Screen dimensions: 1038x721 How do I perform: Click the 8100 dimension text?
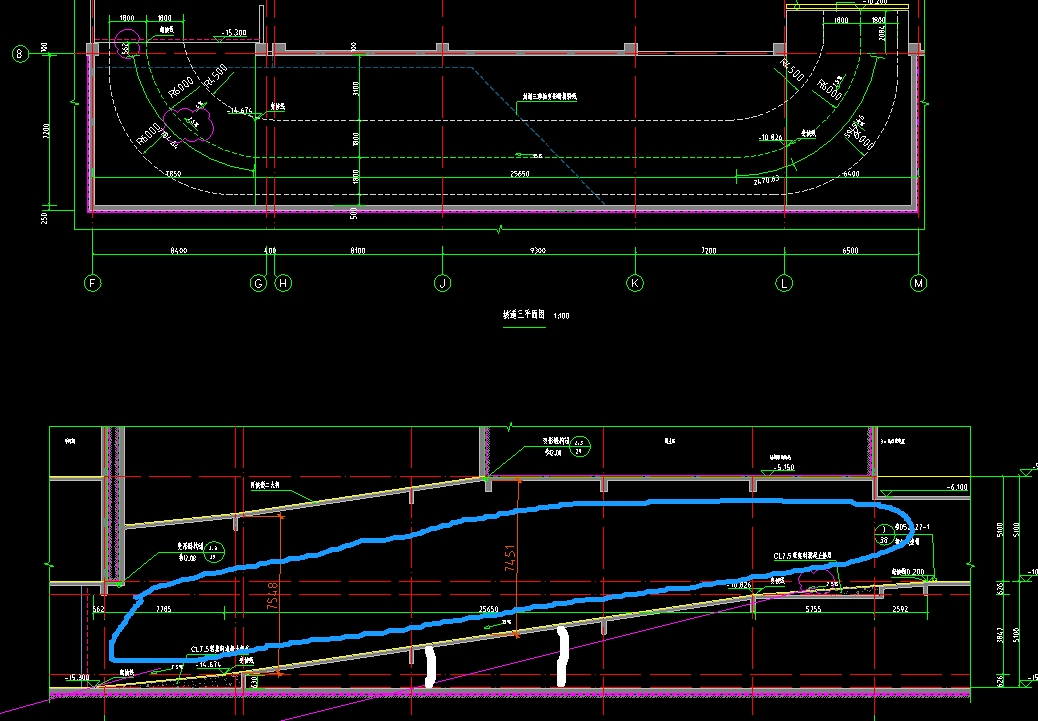coord(356,250)
